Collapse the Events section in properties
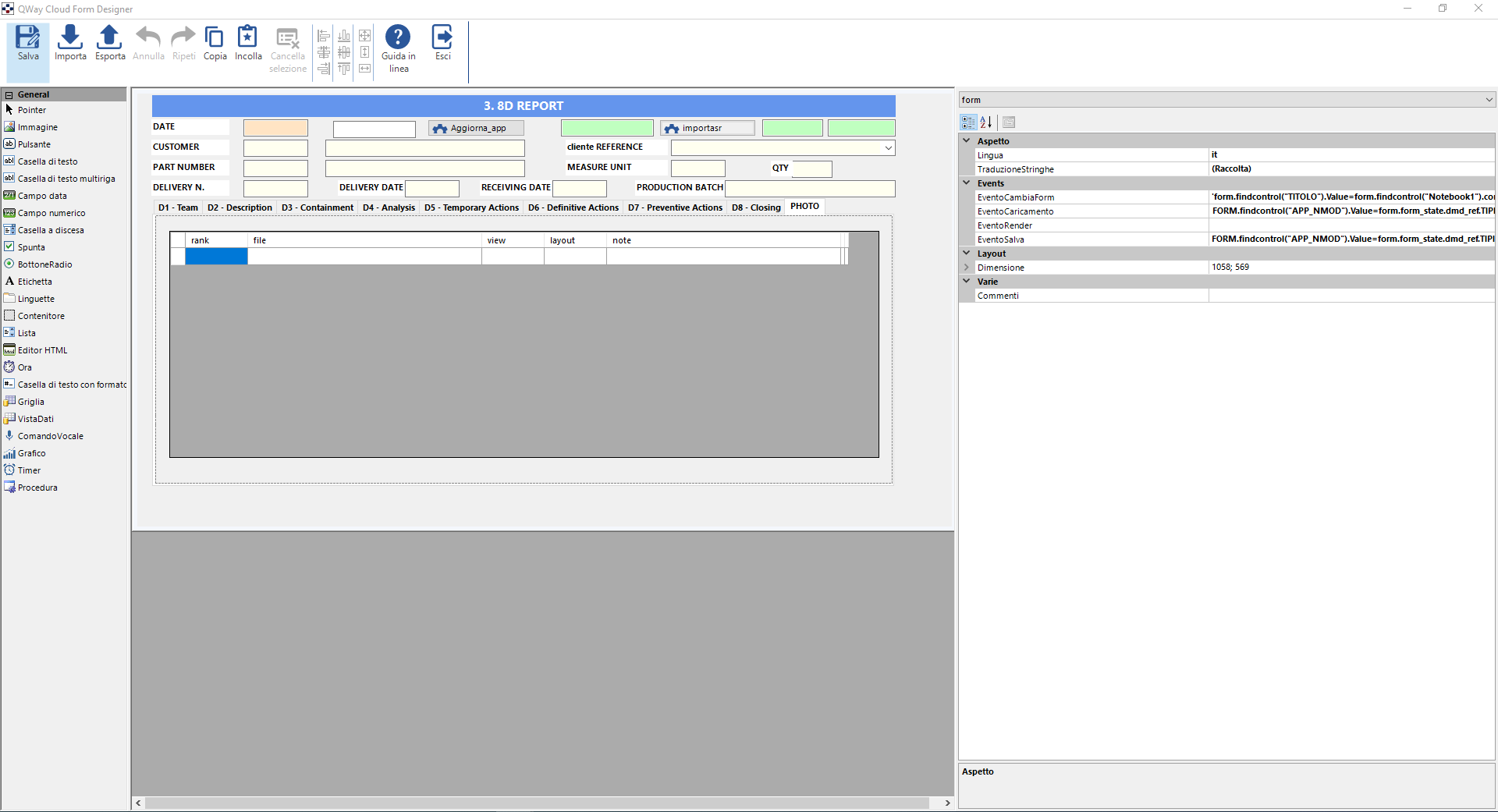1498x812 pixels. [x=967, y=183]
